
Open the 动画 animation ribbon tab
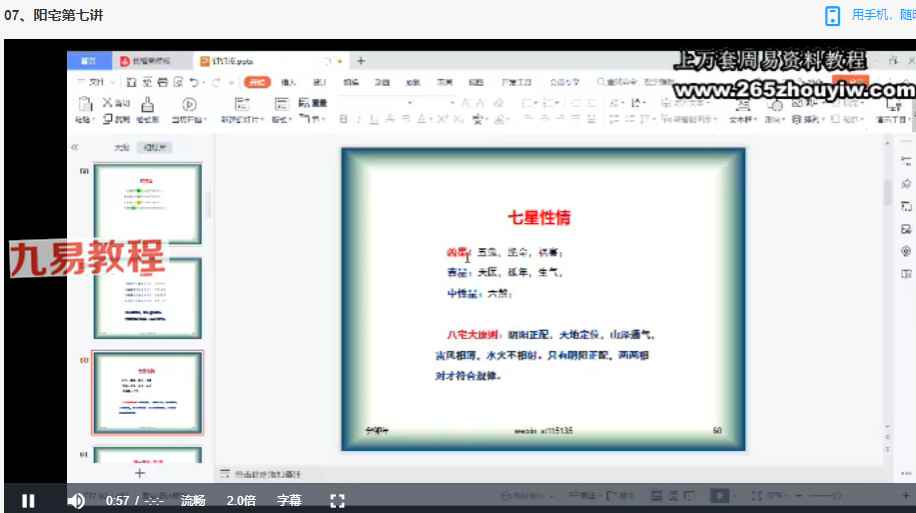pyautogui.click(x=382, y=82)
